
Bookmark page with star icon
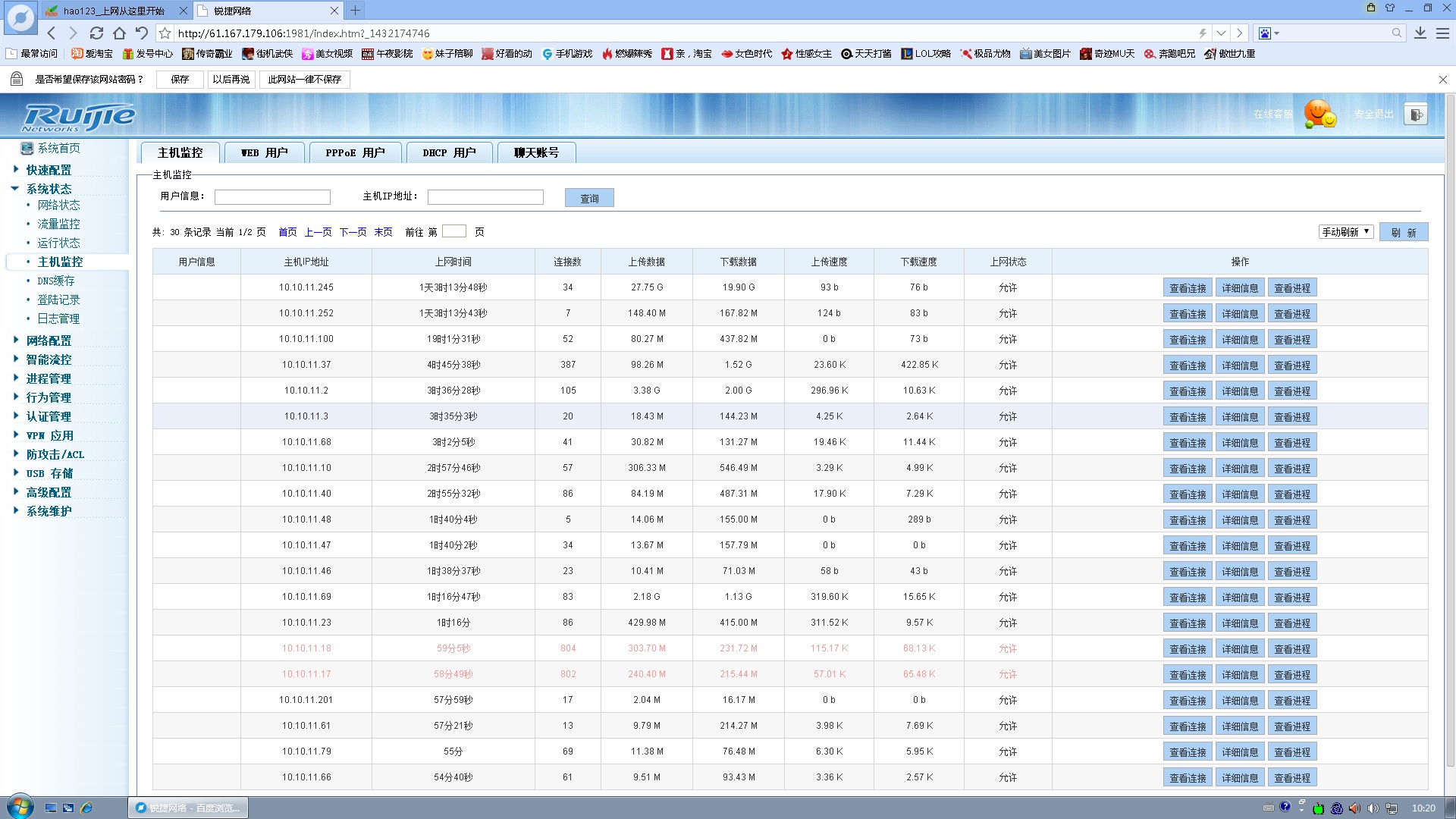pos(165,33)
